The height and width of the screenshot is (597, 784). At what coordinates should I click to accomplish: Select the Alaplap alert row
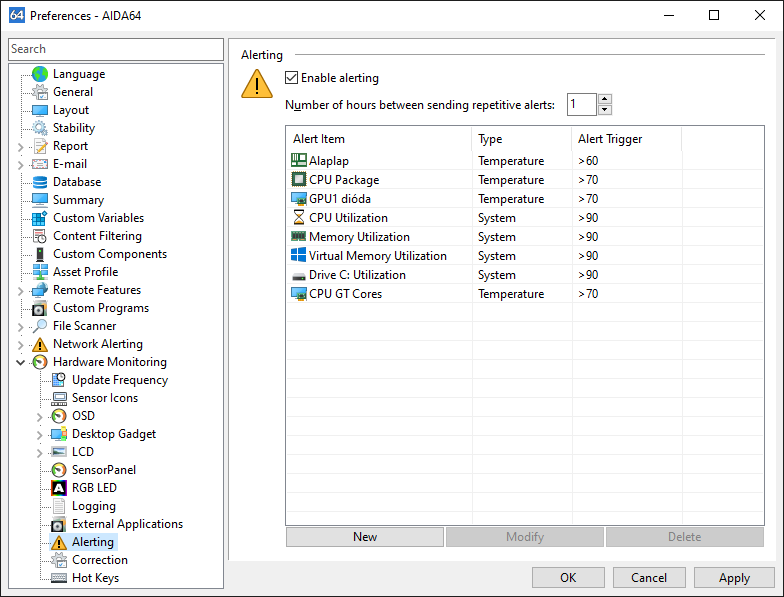tap(525, 161)
